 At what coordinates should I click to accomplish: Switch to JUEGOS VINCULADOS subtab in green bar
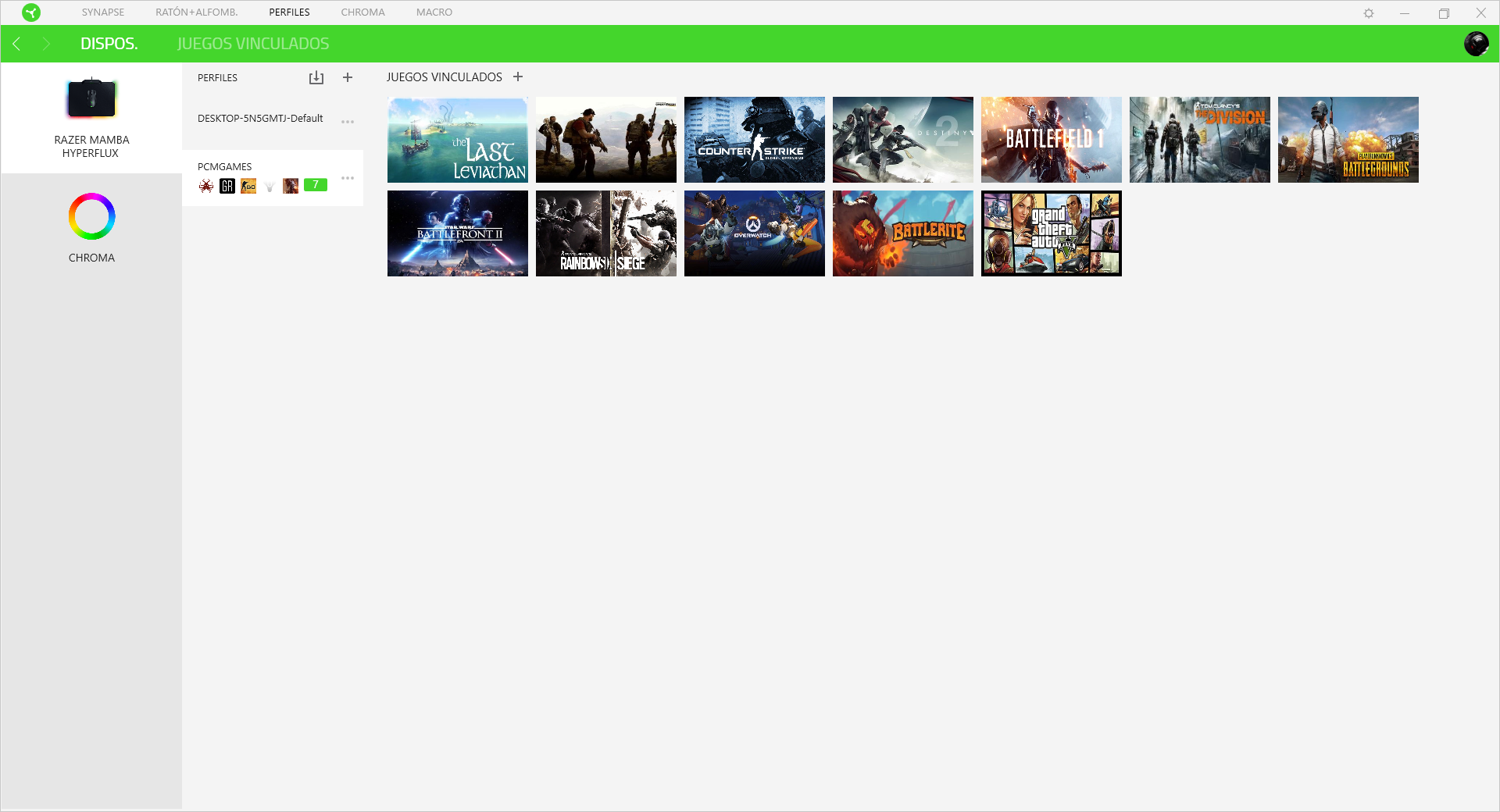pyautogui.click(x=253, y=44)
